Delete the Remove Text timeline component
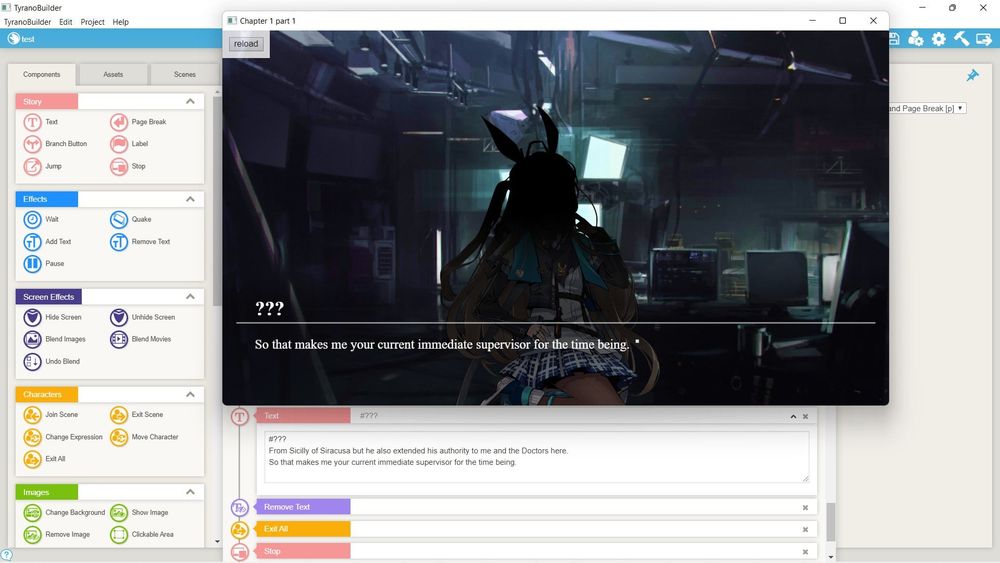 click(x=805, y=508)
